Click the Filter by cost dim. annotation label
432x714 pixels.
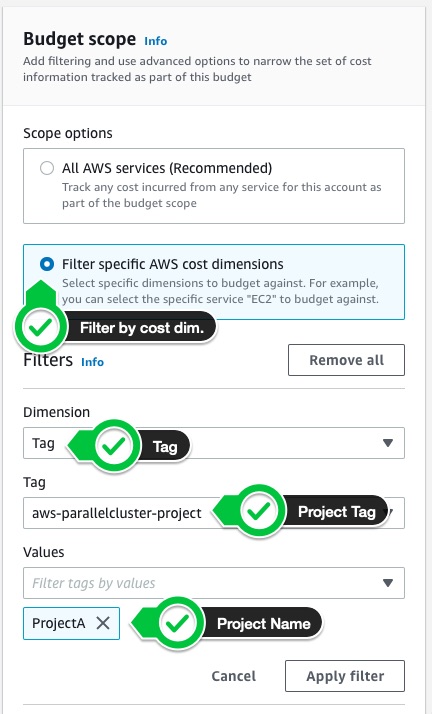(x=142, y=327)
